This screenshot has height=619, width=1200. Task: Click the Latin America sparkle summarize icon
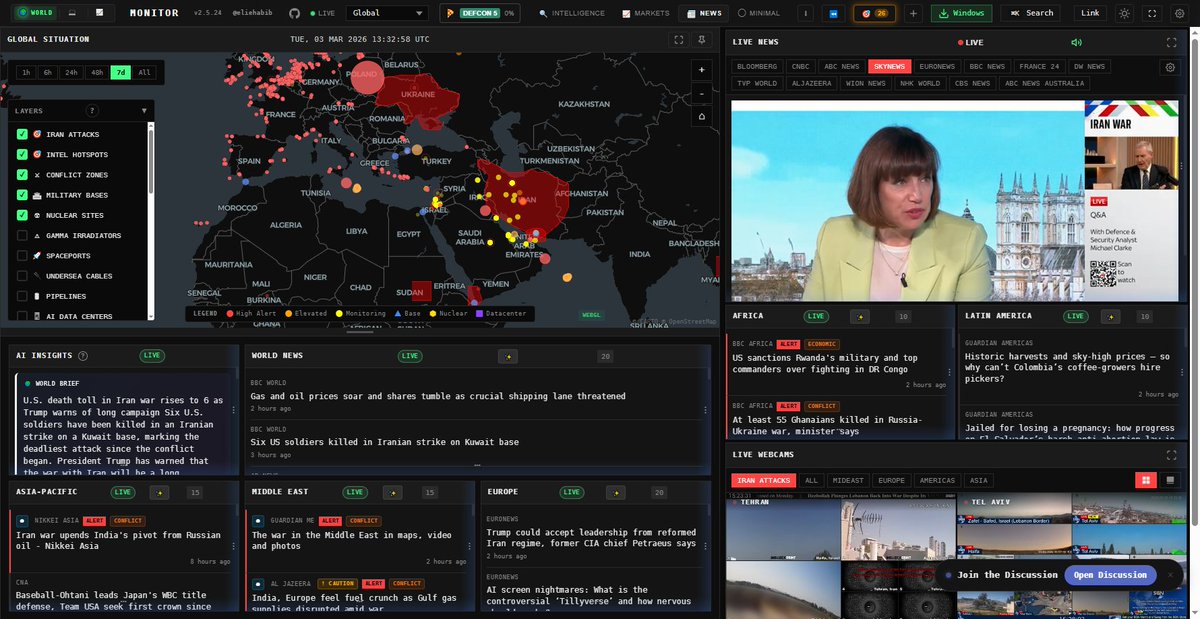pyautogui.click(x=1111, y=316)
